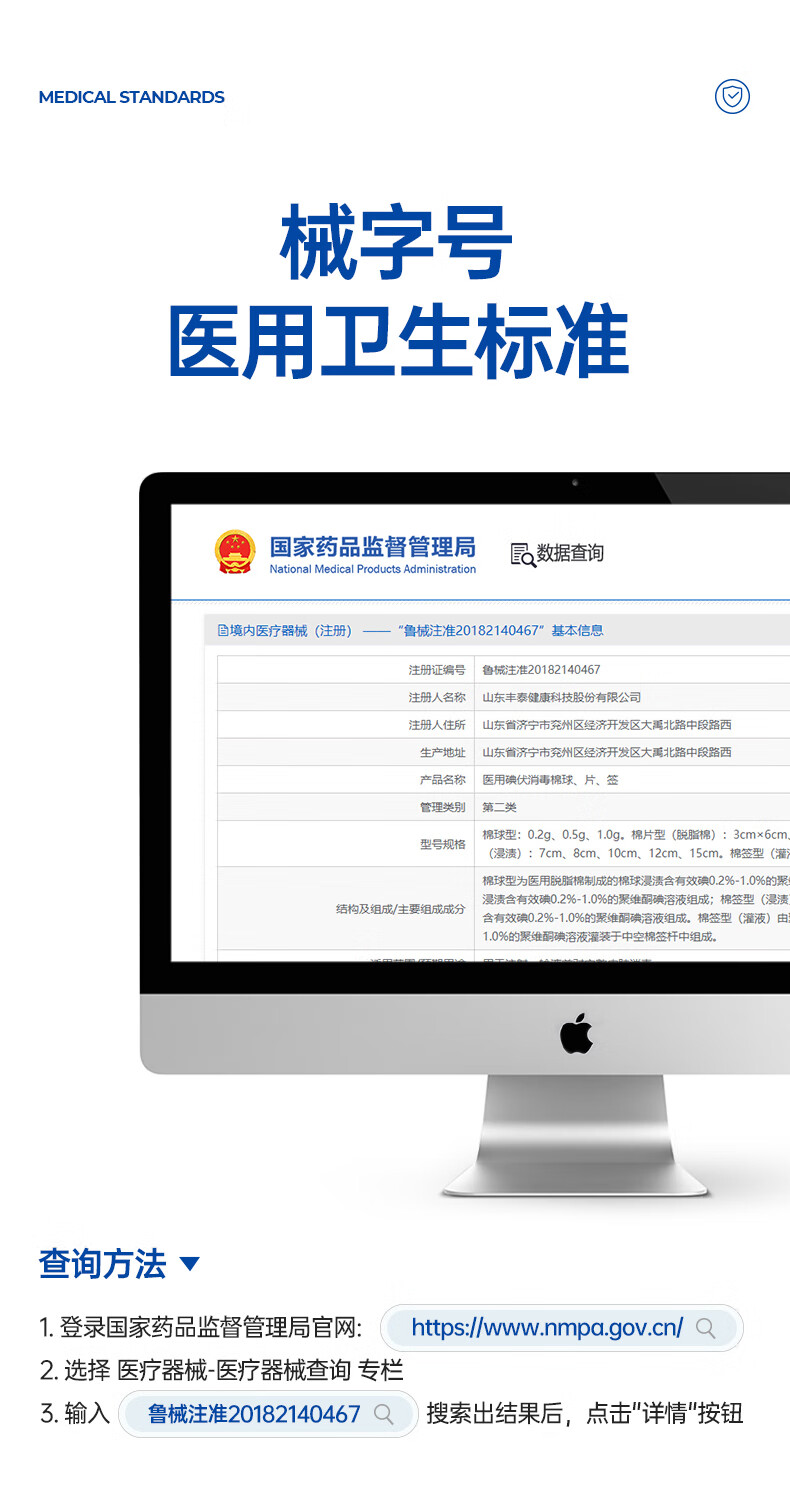Viewport: 790px width, 1495px height.
Task: Click the magnifier beside 鲁械注准20182140467 search pill
Action: (383, 1414)
